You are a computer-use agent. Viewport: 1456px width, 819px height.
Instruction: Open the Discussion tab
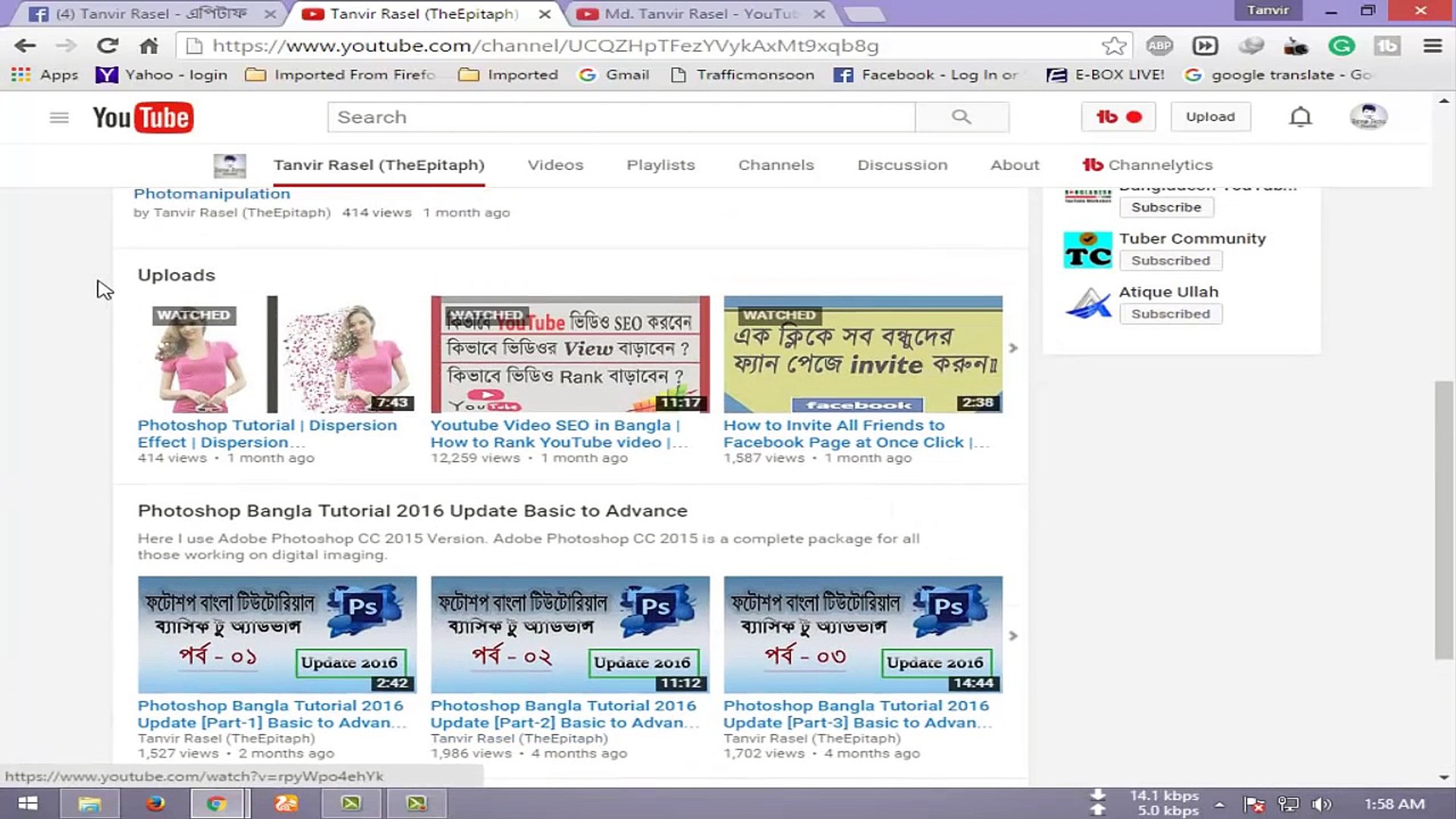[x=902, y=165]
